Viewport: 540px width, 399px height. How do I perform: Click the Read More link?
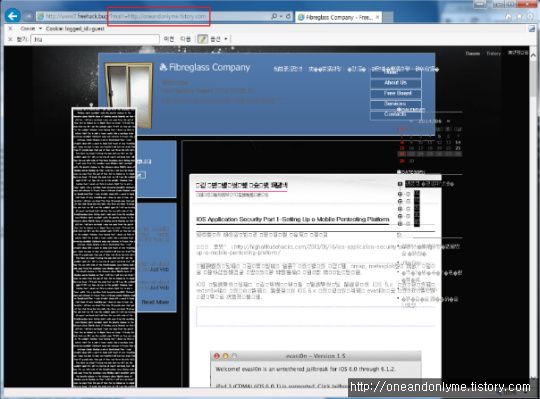[x=155, y=302]
